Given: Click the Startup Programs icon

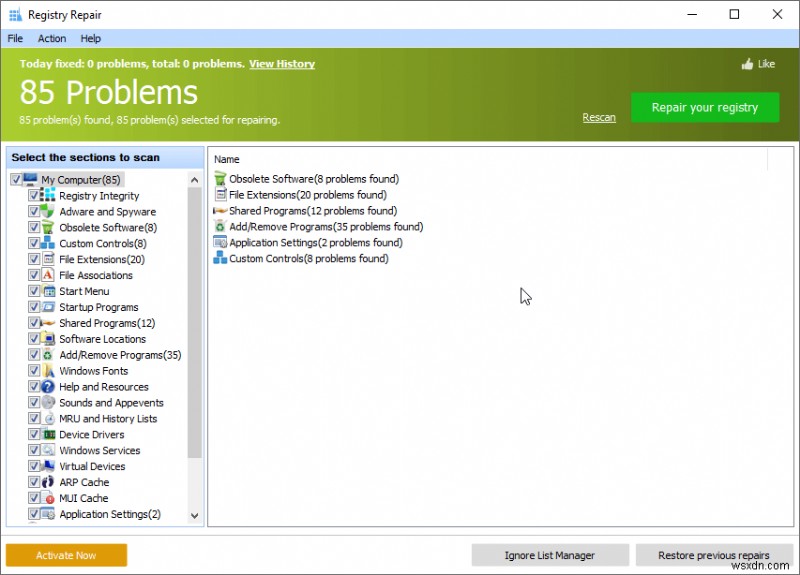Looking at the screenshot, I should pyautogui.click(x=47, y=307).
